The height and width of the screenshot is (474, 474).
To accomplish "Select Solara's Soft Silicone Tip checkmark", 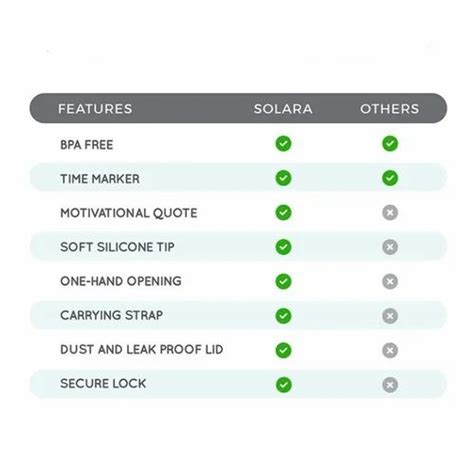I will coord(283,247).
